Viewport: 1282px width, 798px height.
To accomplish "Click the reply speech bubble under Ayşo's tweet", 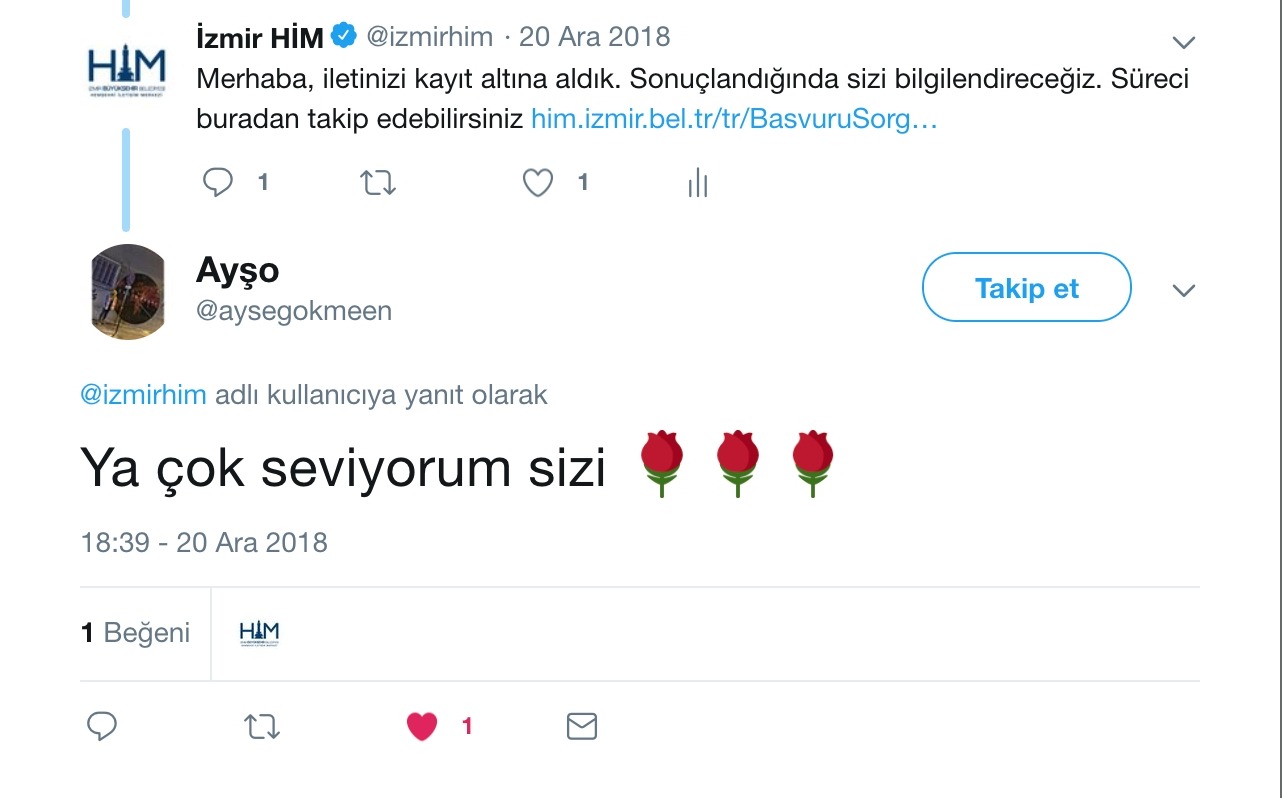I will coord(102,726).
